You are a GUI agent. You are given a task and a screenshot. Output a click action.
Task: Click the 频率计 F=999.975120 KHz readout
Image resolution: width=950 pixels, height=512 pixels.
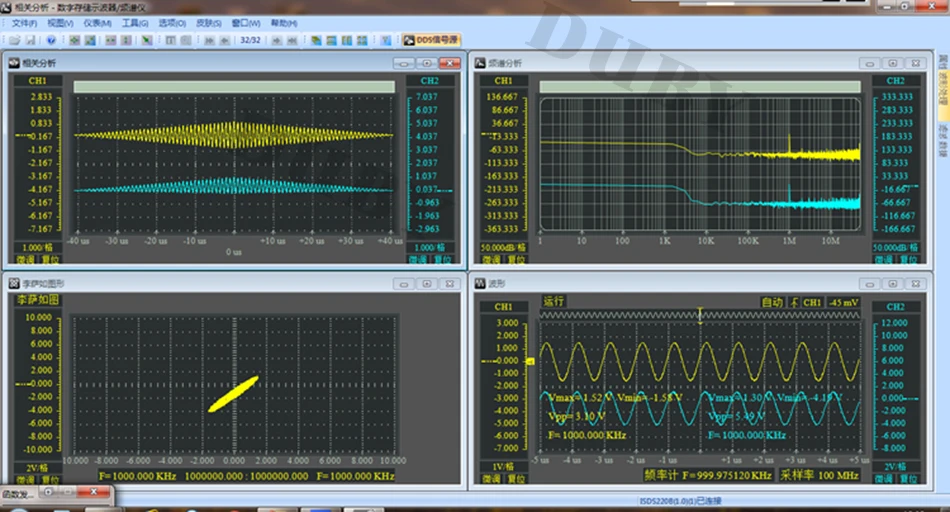(x=707, y=475)
